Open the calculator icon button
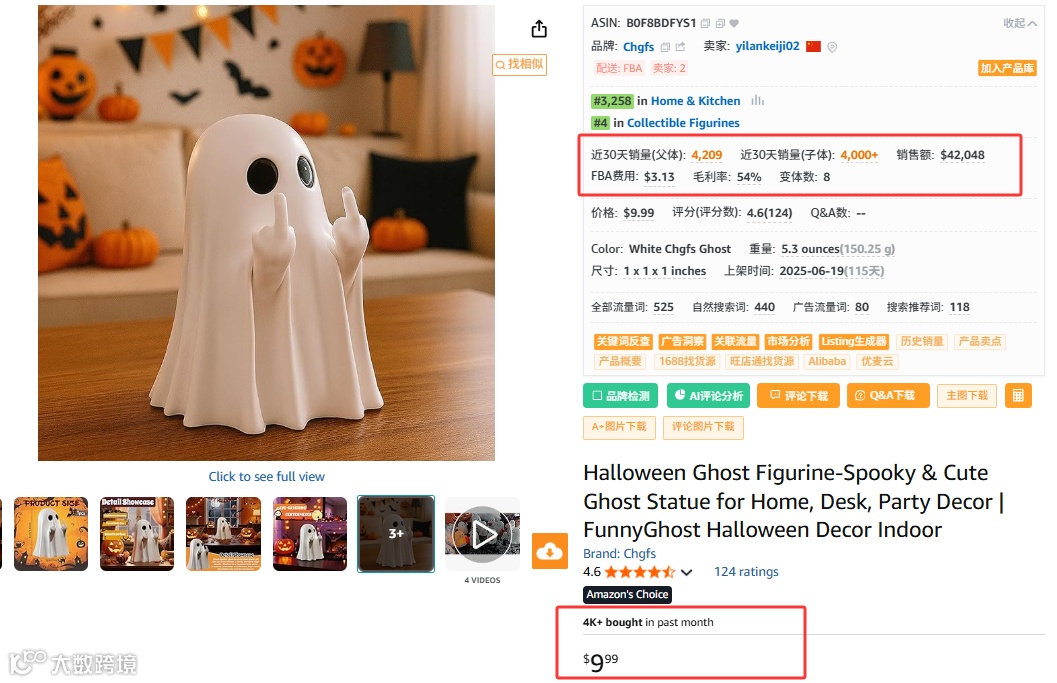The image size is (1057, 683). (x=1018, y=396)
